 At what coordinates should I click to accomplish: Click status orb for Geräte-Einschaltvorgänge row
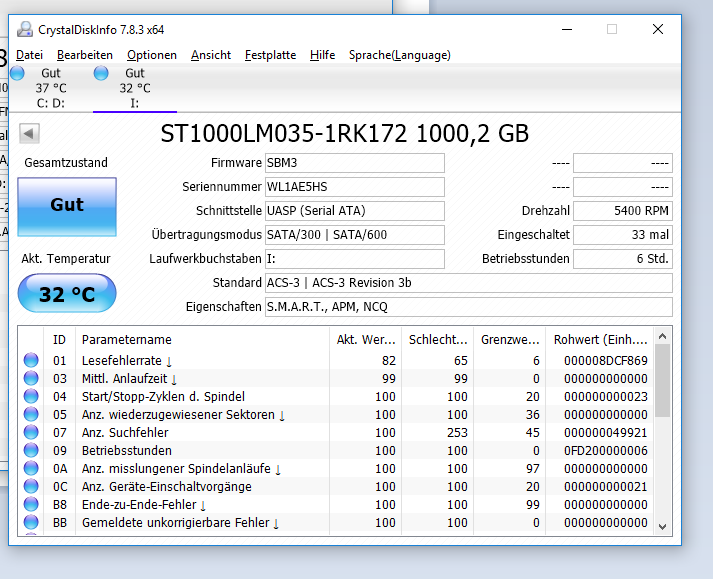[31, 486]
